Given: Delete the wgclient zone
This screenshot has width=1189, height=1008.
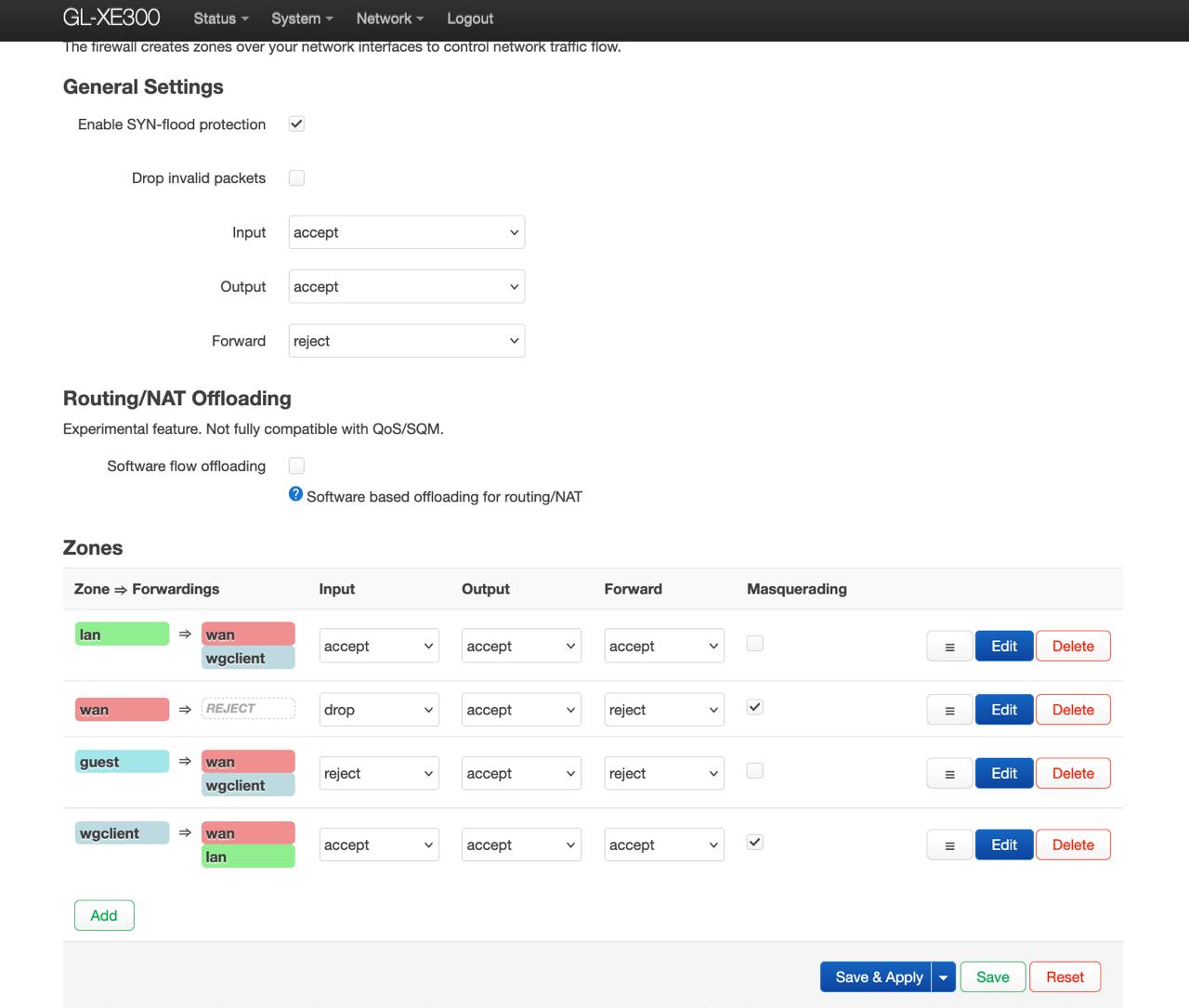Looking at the screenshot, I should tap(1073, 845).
